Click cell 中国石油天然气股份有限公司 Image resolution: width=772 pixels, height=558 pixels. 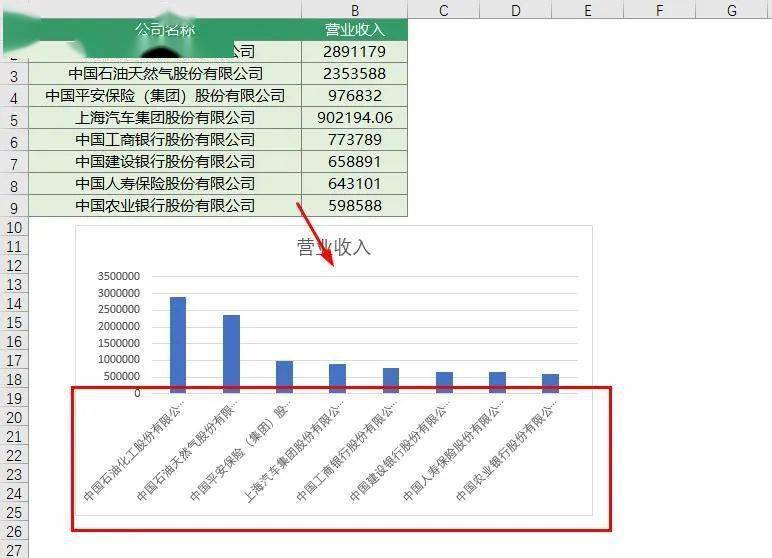click(165, 73)
